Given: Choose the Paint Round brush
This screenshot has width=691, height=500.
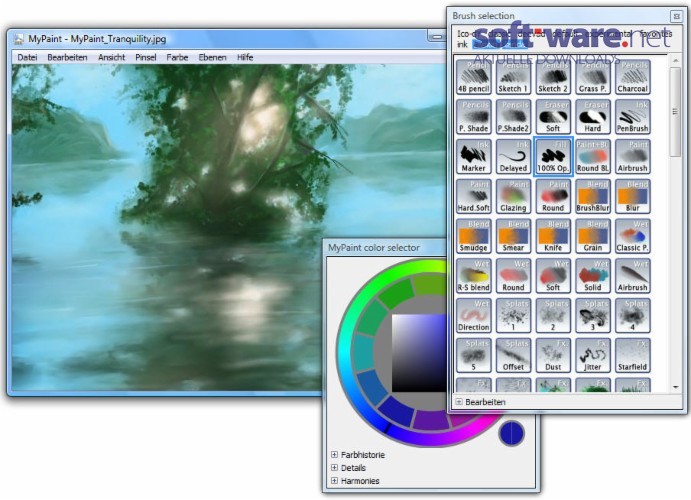Looking at the screenshot, I should [x=553, y=196].
